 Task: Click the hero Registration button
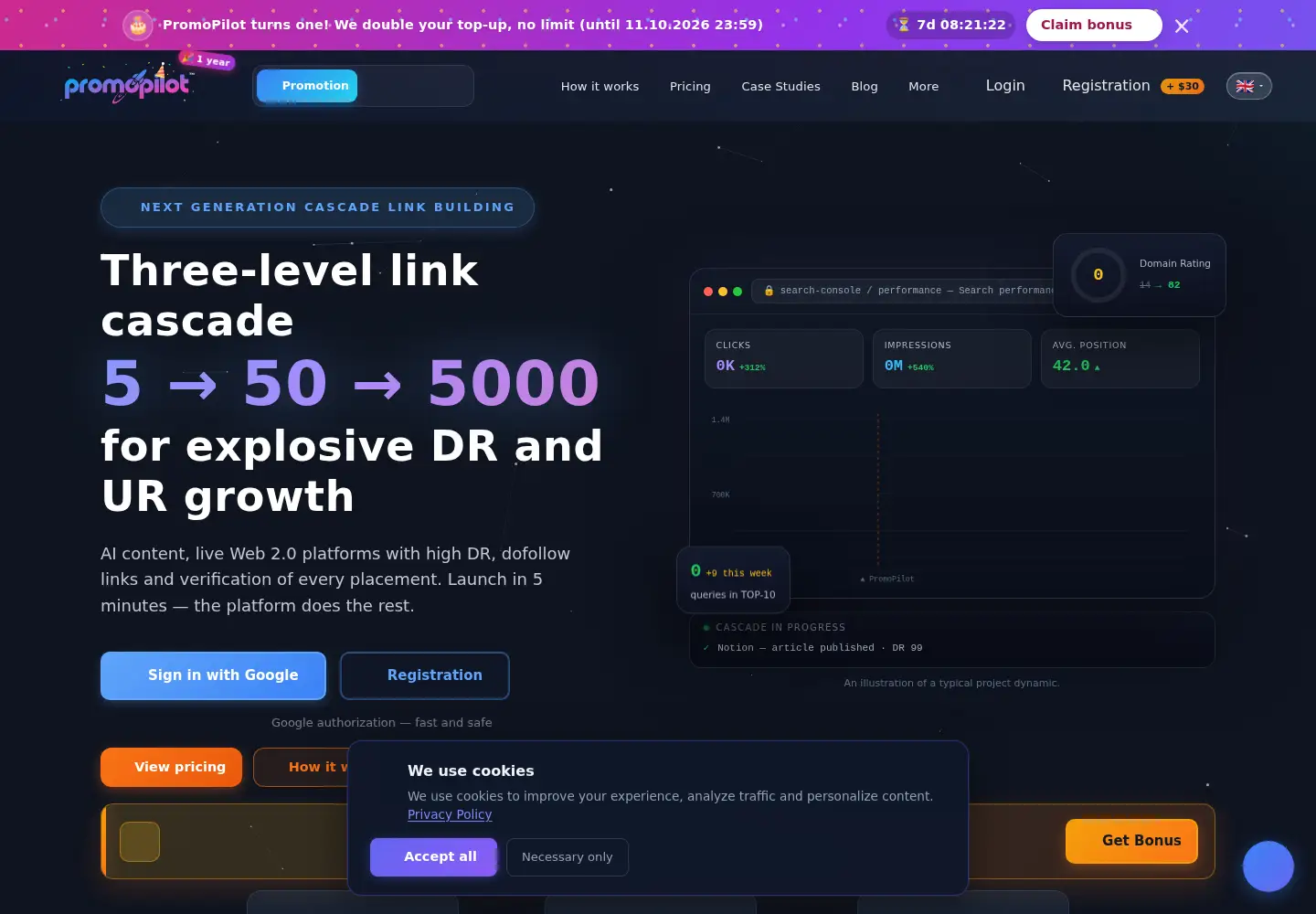[x=425, y=675]
